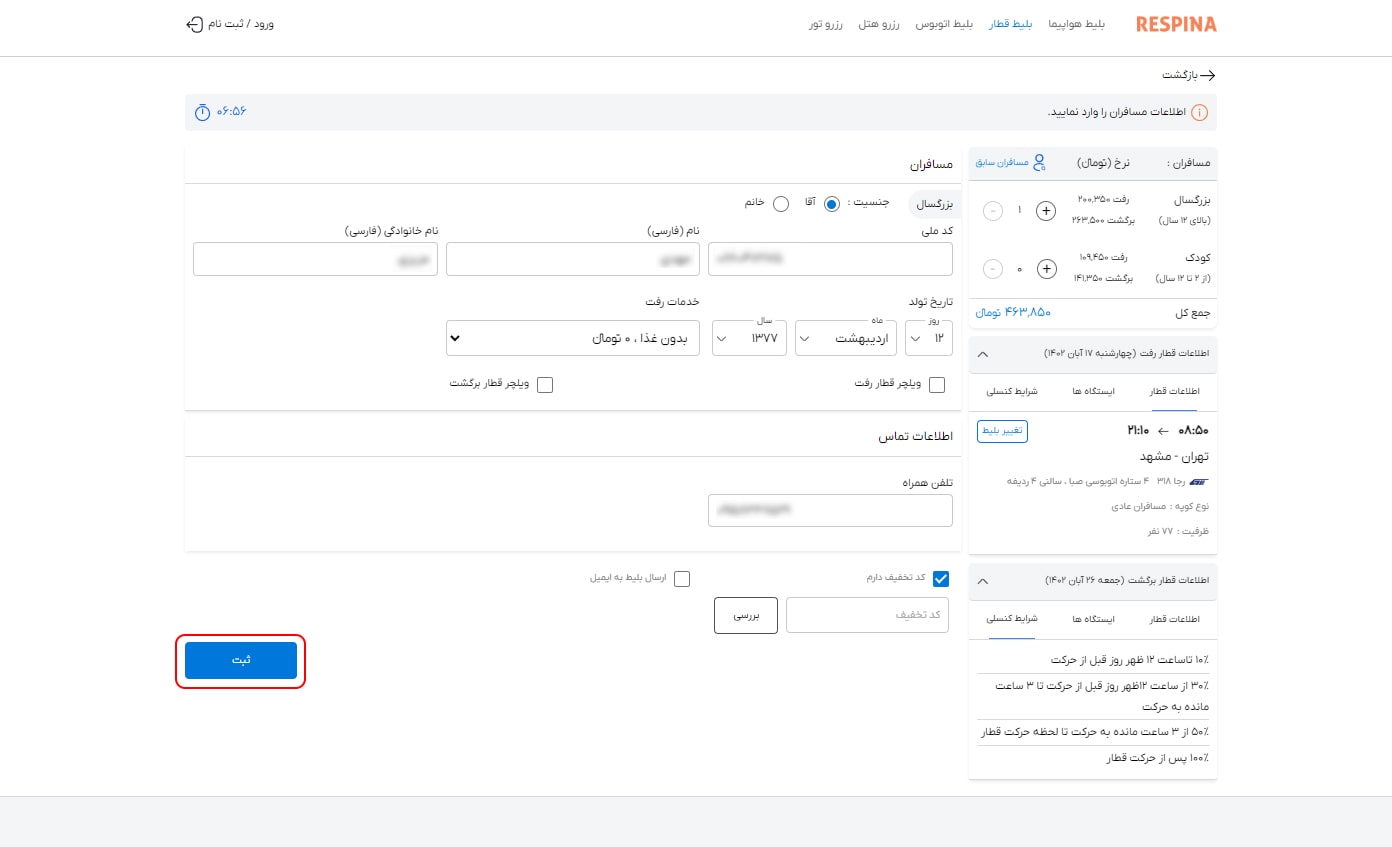Click the blue ثبت submit button

tap(240, 660)
